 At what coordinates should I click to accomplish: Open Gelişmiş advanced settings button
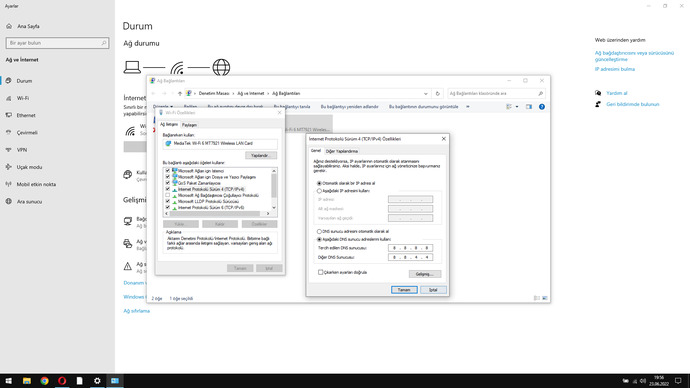425,274
